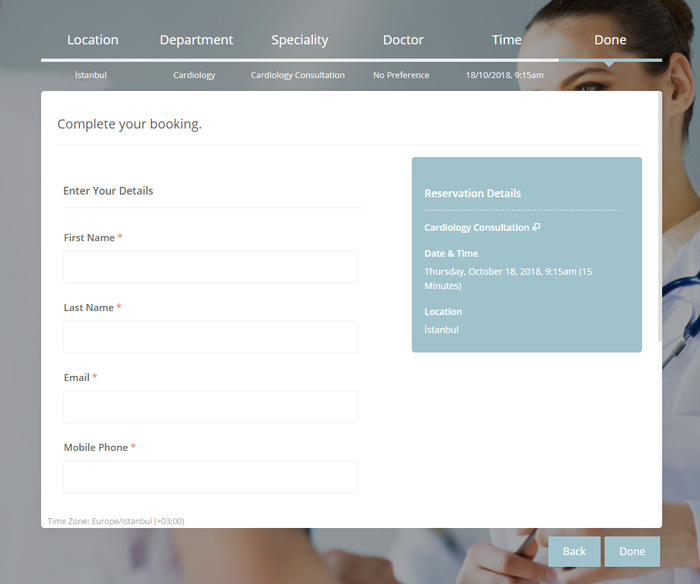Click into the Email input field
The width and height of the screenshot is (700, 584).
click(210, 407)
